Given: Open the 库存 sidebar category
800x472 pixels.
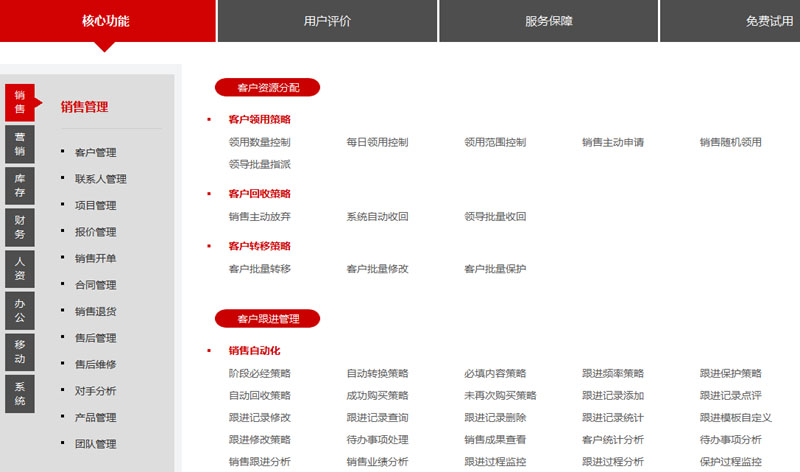Looking at the screenshot, I should pyautogui.click(x=20, y=186).
